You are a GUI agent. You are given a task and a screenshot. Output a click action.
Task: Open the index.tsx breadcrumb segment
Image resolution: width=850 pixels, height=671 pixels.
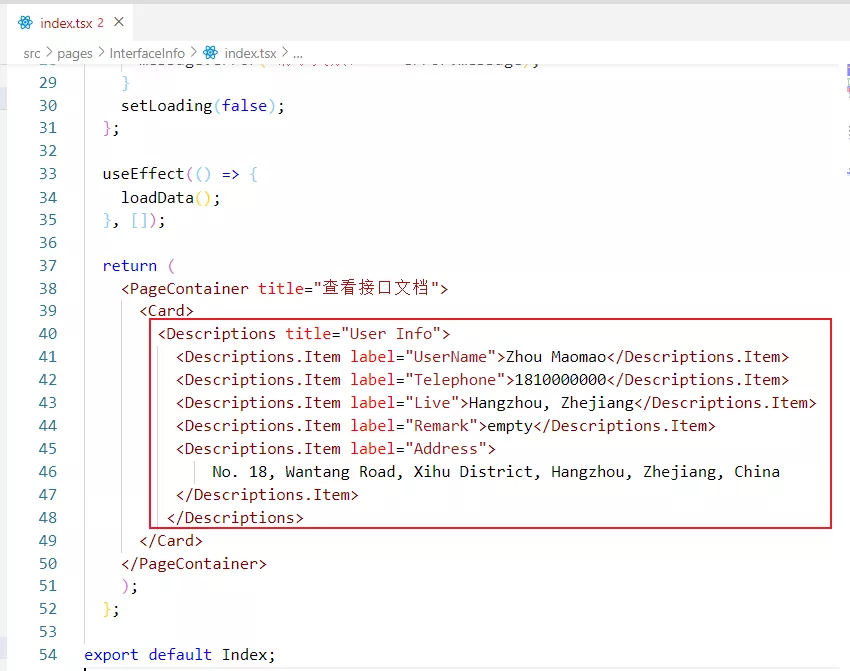250,53
